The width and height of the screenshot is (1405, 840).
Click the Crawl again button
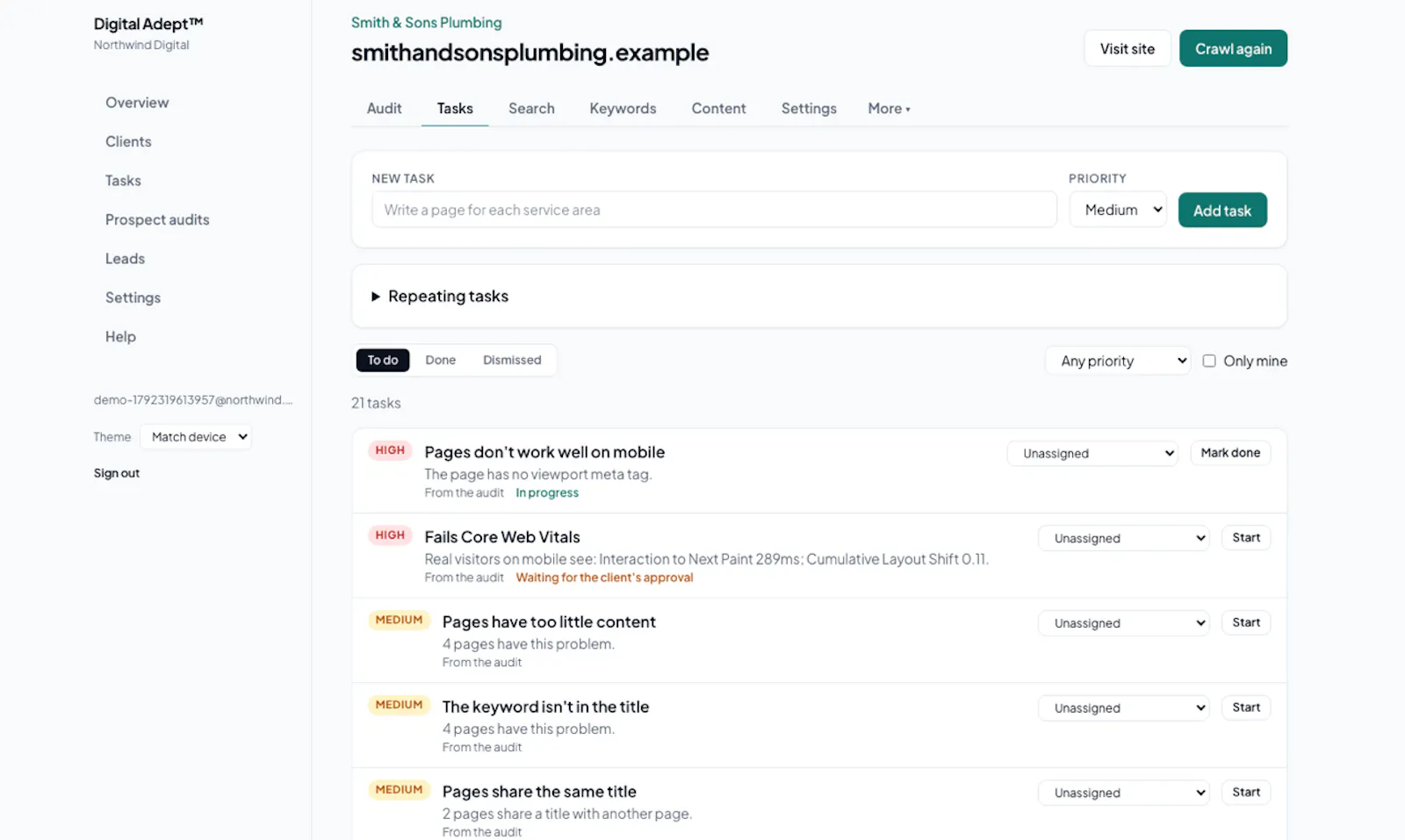(x=1233, y=48)
